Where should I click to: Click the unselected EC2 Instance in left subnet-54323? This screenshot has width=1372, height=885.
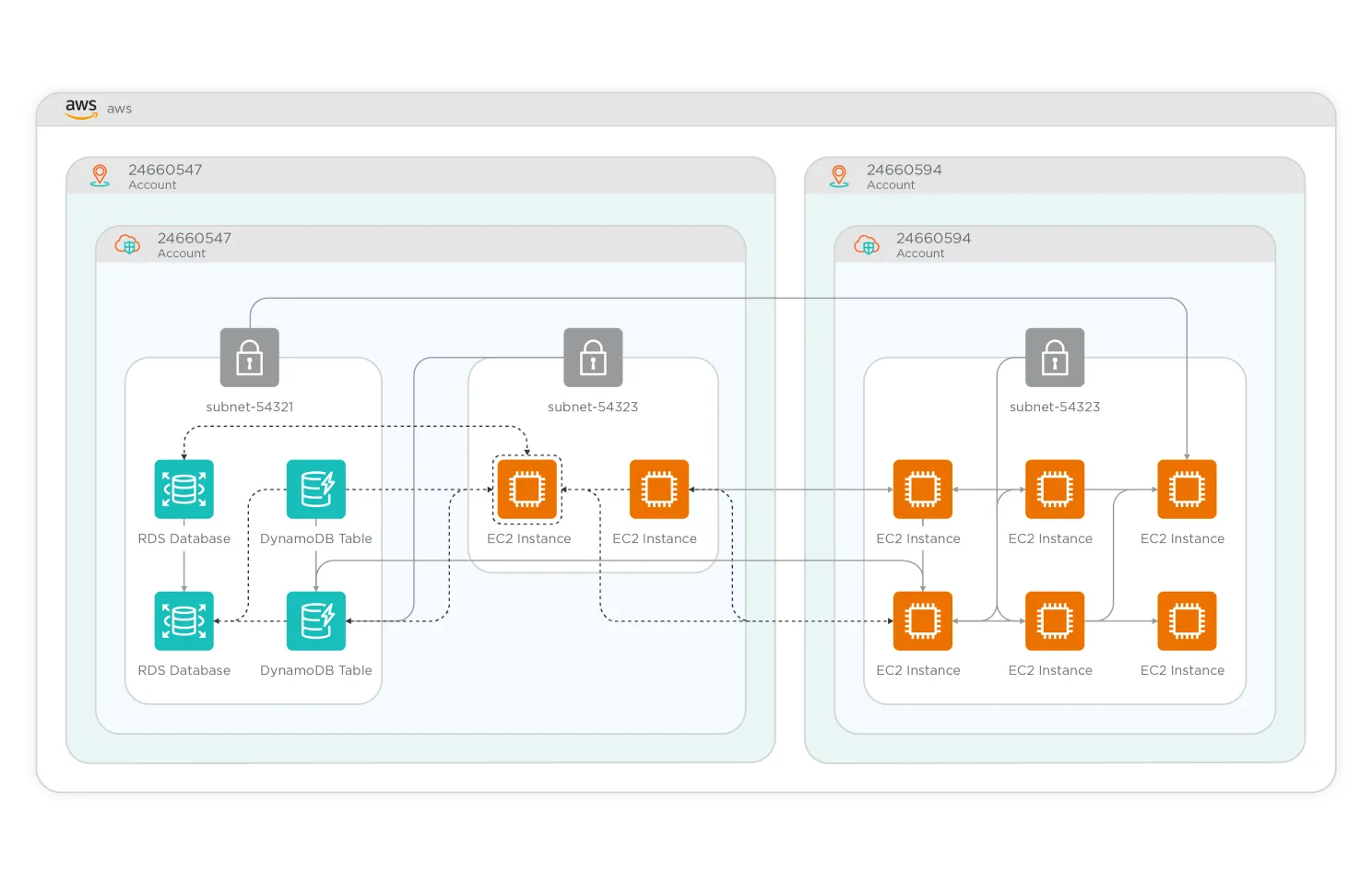tap(659, 490)
